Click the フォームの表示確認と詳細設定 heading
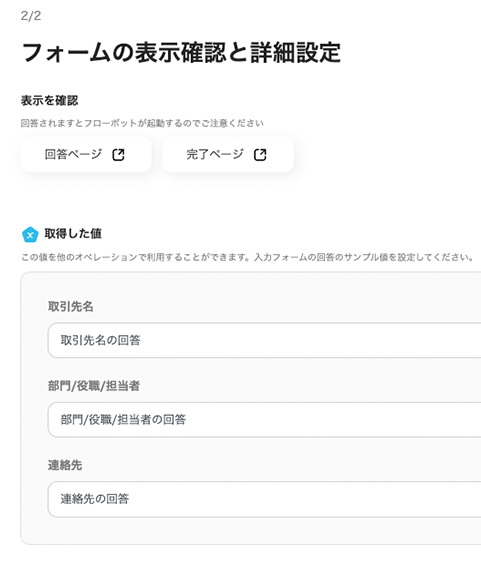 coord(181,53)
